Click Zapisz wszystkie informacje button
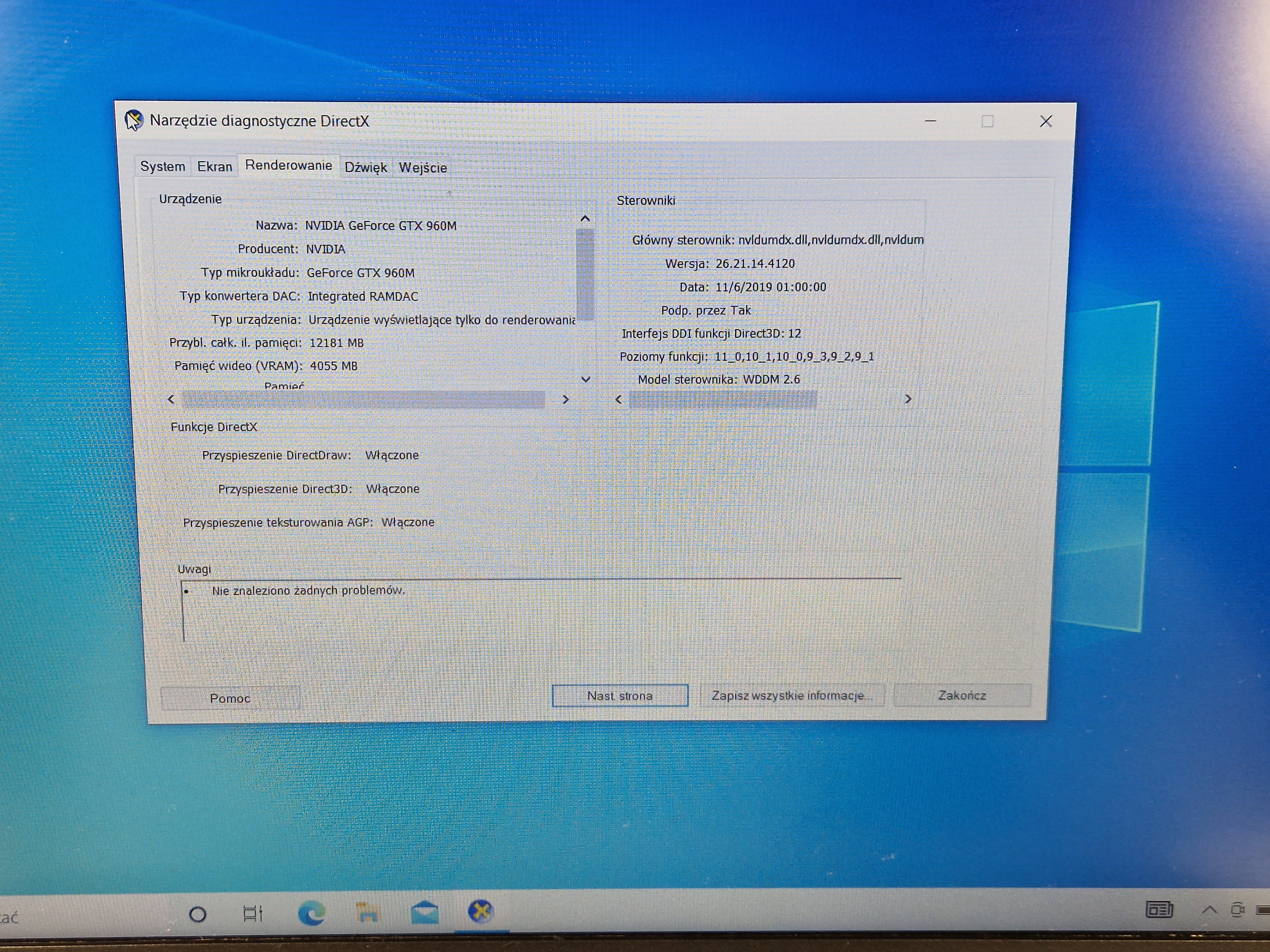Screen dimensions: 1270x952 pyautogui.click(x=792, y=696)
